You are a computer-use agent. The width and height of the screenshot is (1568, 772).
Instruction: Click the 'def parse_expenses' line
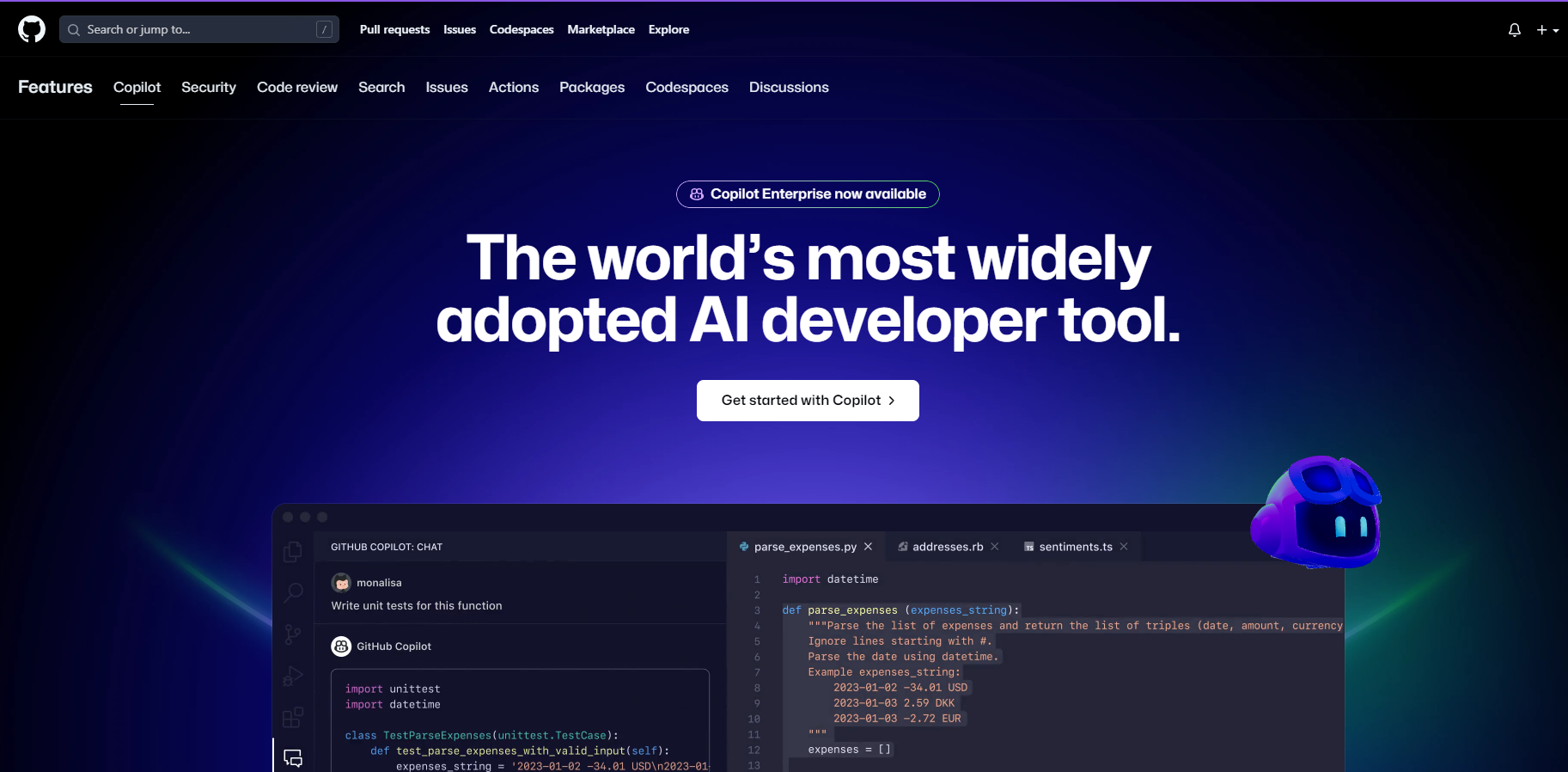click(900, 610)
